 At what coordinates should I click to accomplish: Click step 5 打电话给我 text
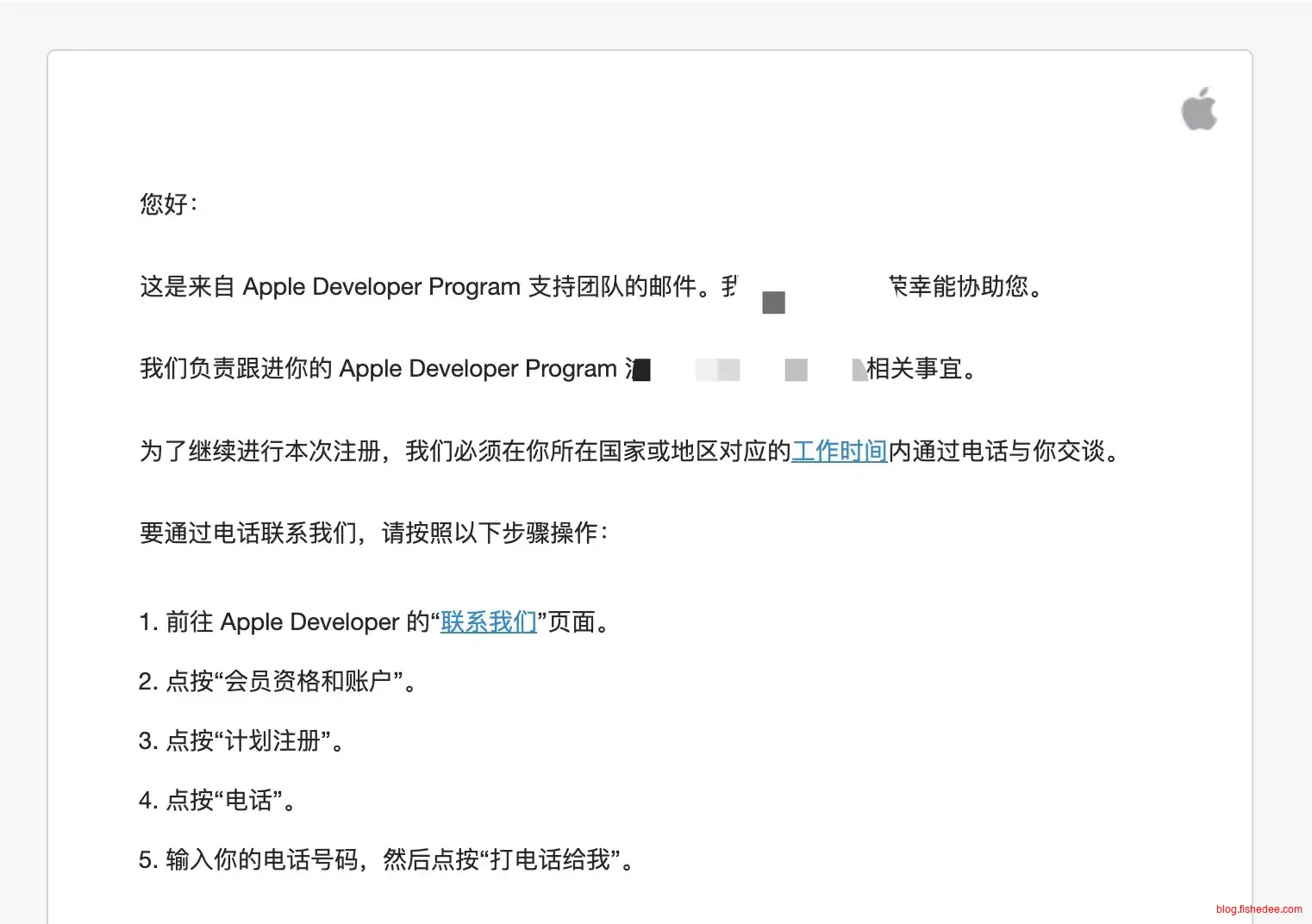(x=550, y=859)
